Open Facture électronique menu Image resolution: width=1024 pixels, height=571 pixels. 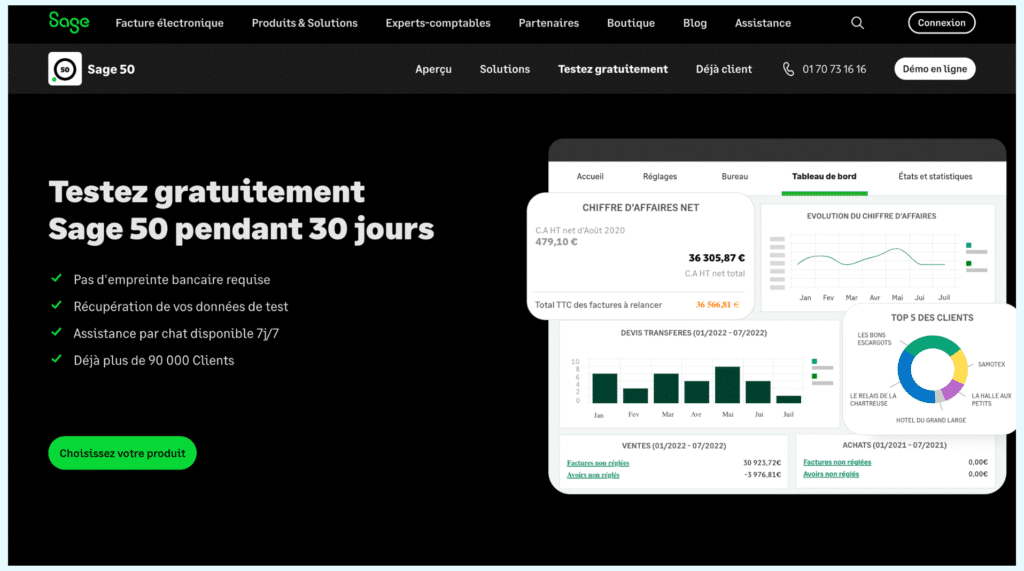point(169,23)
